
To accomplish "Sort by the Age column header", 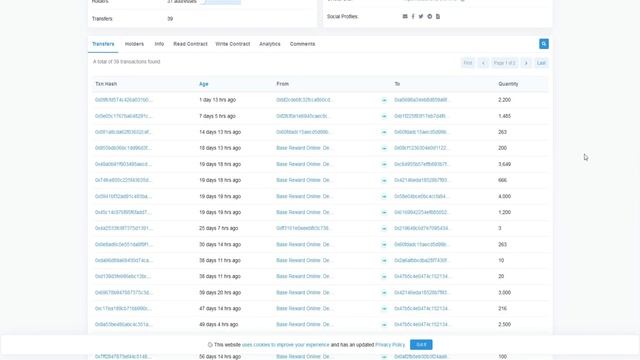I will (x=204, y=84).
